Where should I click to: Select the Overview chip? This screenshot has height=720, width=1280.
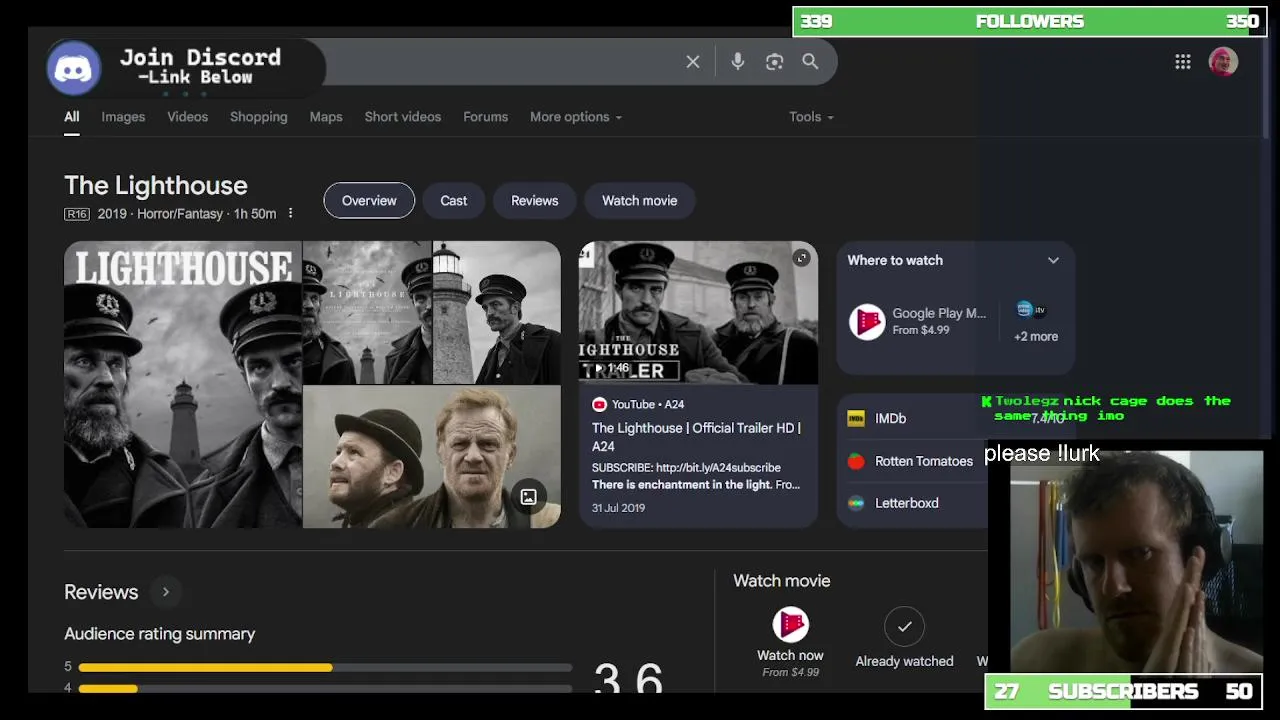(369, 201)
